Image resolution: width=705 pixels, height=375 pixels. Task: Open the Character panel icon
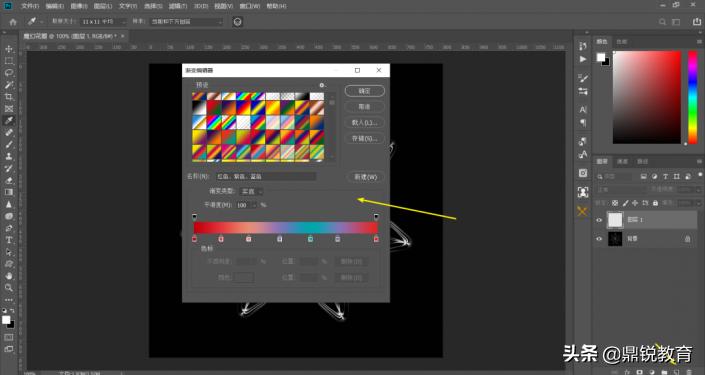[x=583, y=110]
